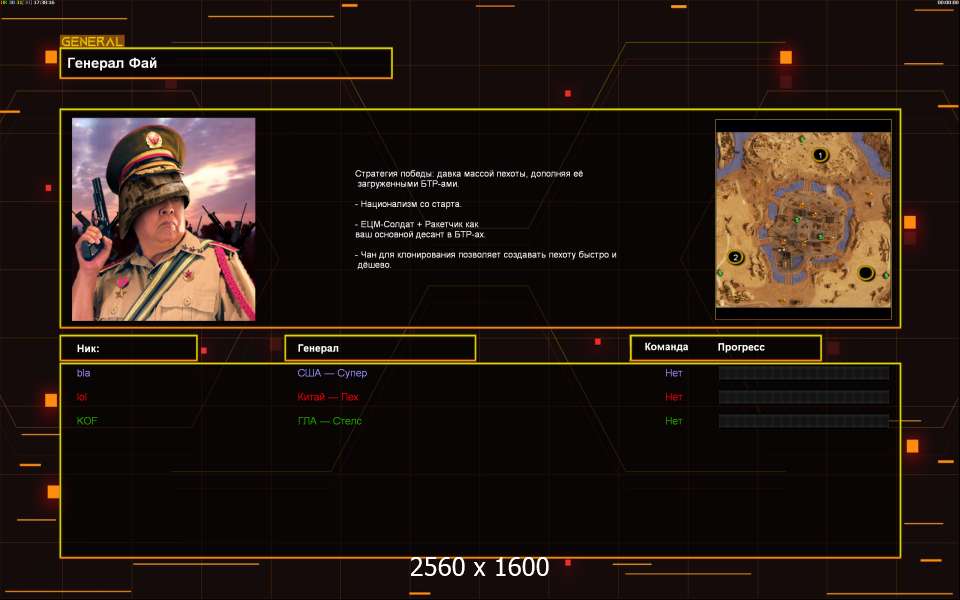Click the "Национализм со старта" tip line
Screen dimensions: 960x600
click(x=408, y=204)
